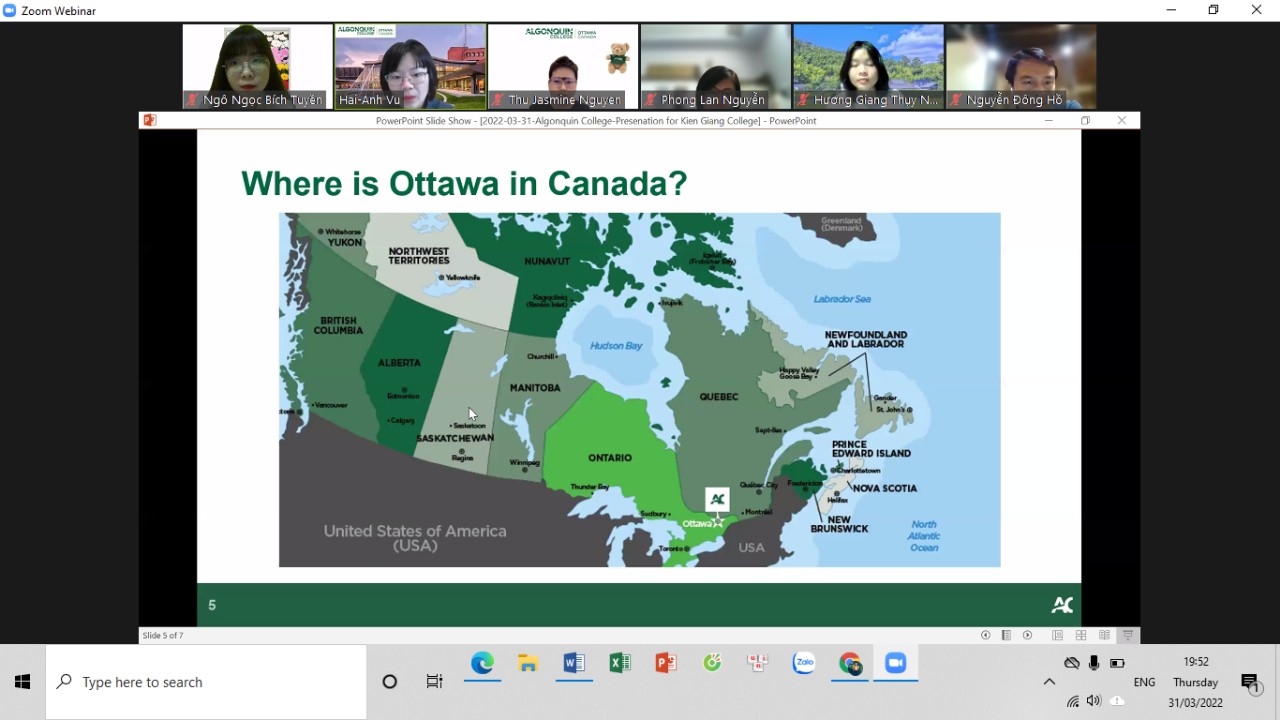Go to previous slide using status bar arrow
The height and width of the screenshot is (720, 1280).
click(985, 635)
